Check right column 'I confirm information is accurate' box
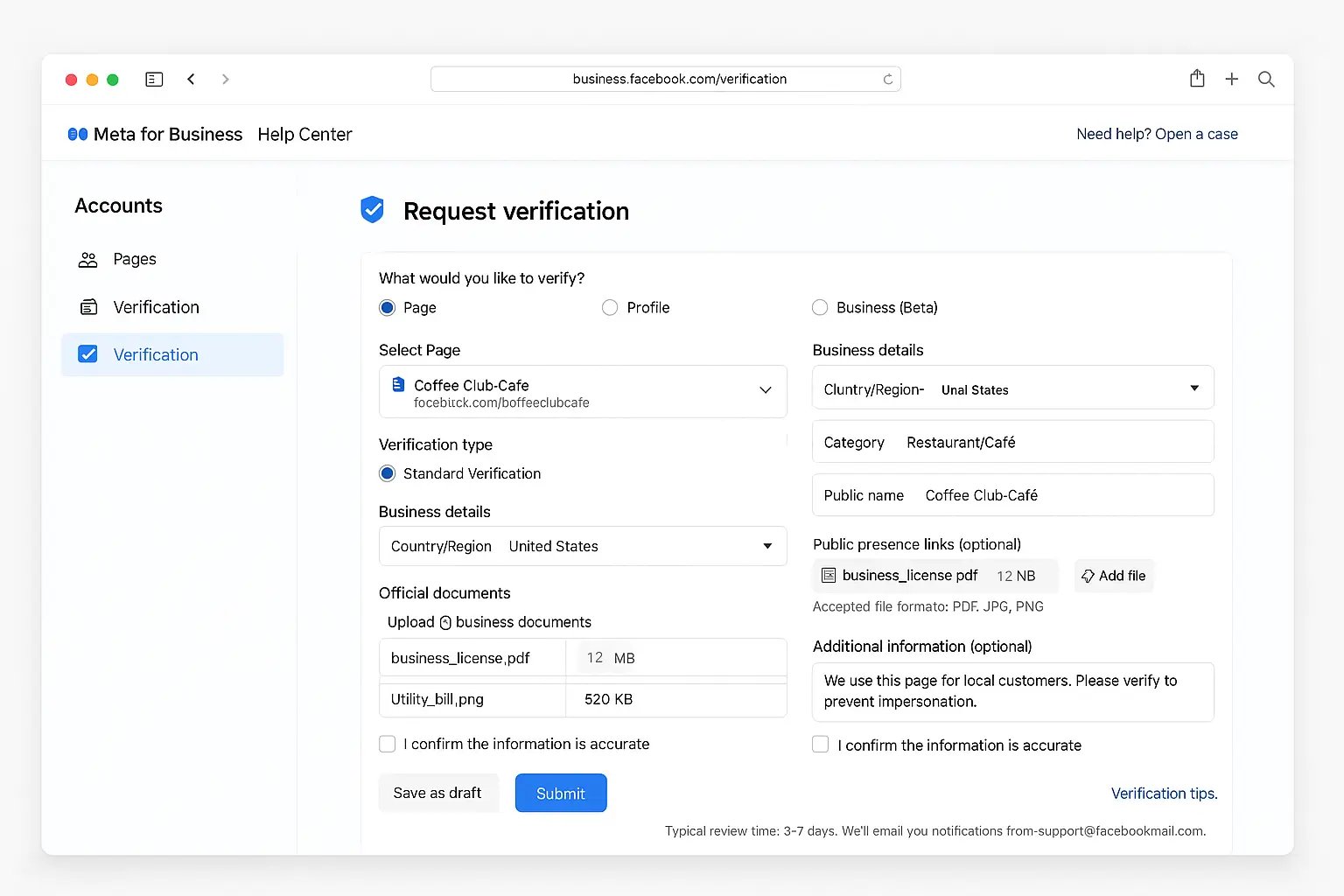Screen dimensions: 1344x896 click(x=821, y=745)
